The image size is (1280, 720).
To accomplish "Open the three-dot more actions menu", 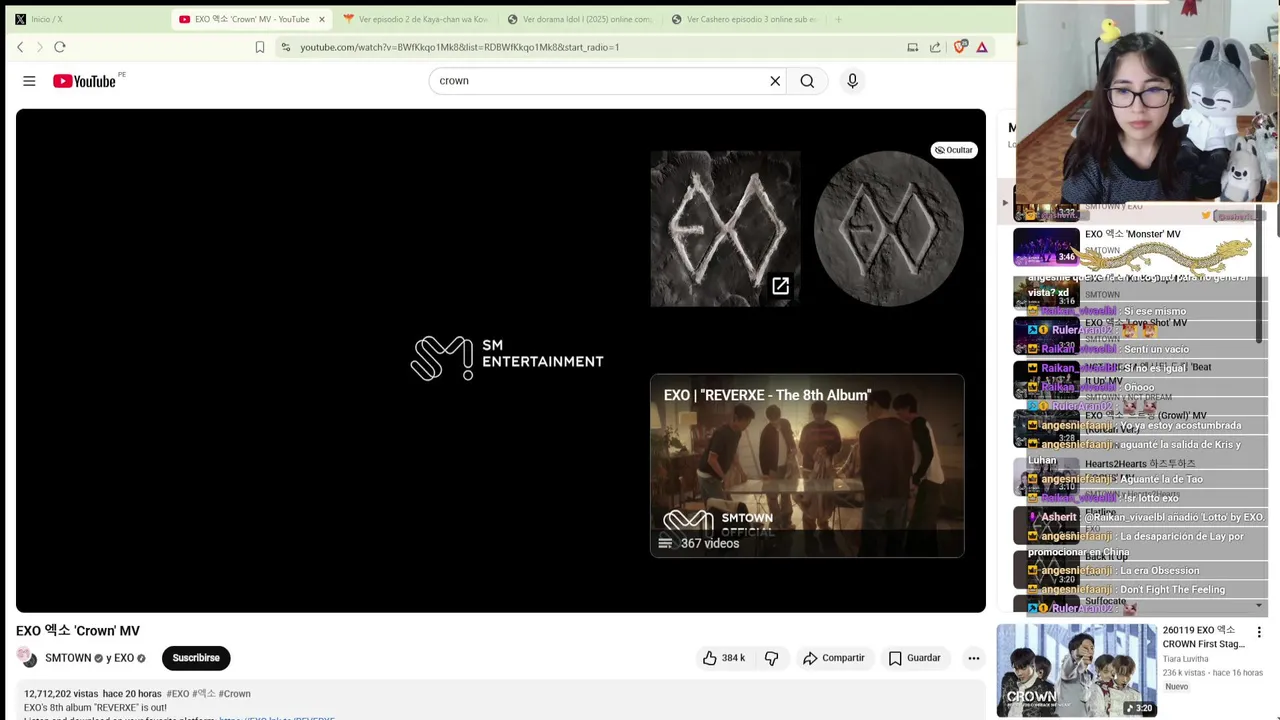I will pos(973,658).
